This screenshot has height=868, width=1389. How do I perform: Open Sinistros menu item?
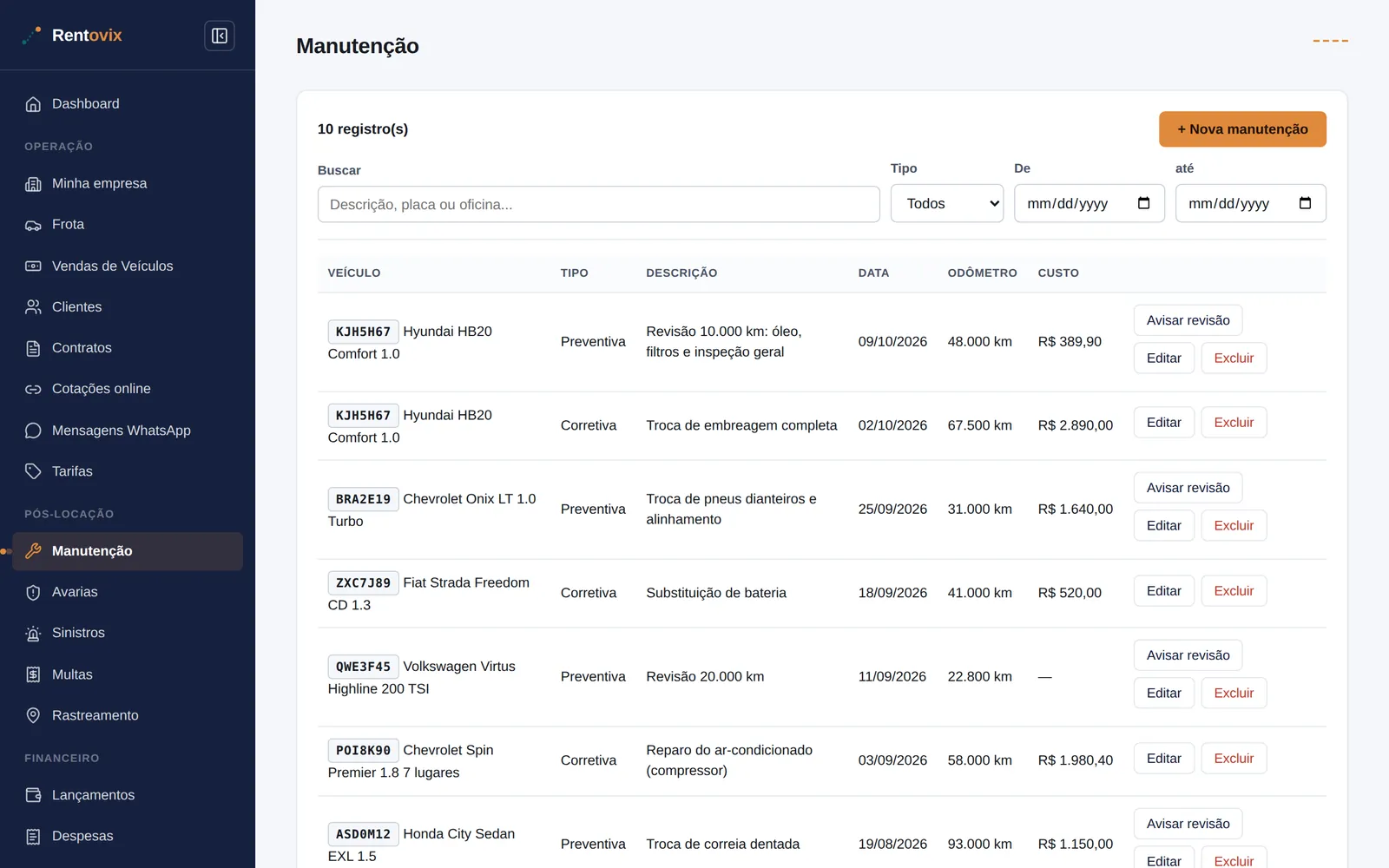click(128, 633)
